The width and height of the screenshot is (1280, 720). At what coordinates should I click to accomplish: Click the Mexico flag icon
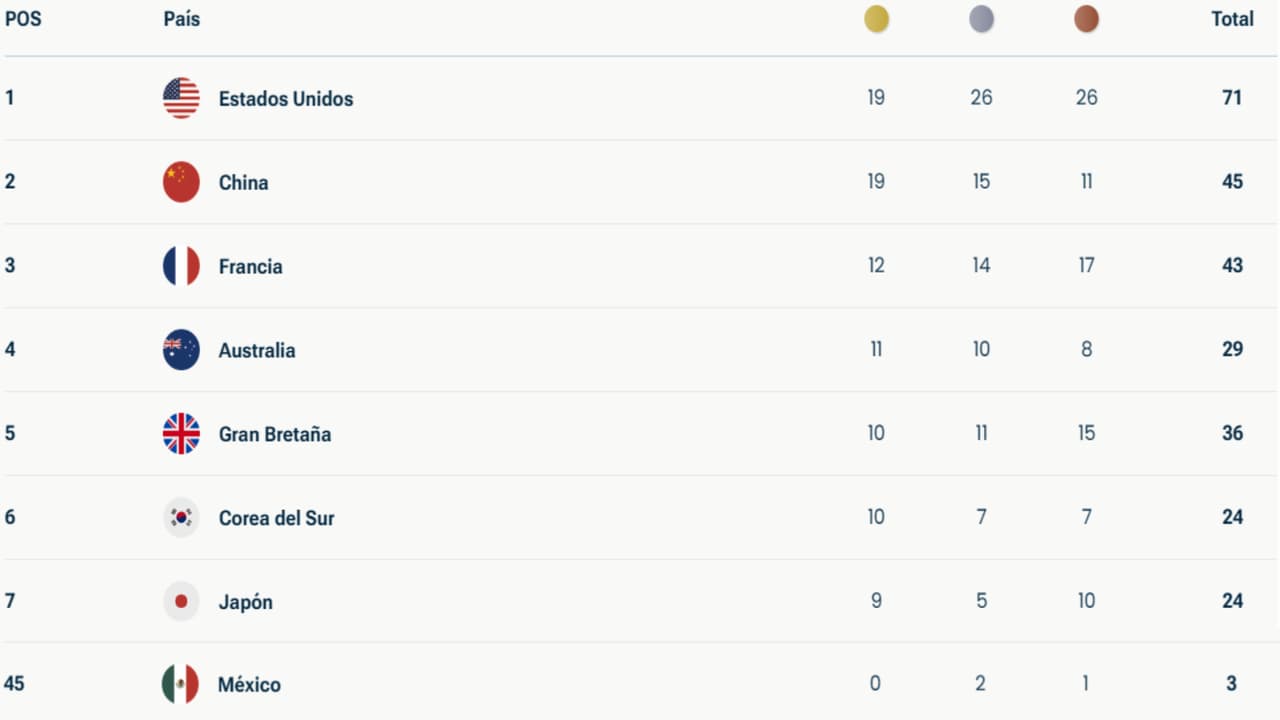pos(180,684)
